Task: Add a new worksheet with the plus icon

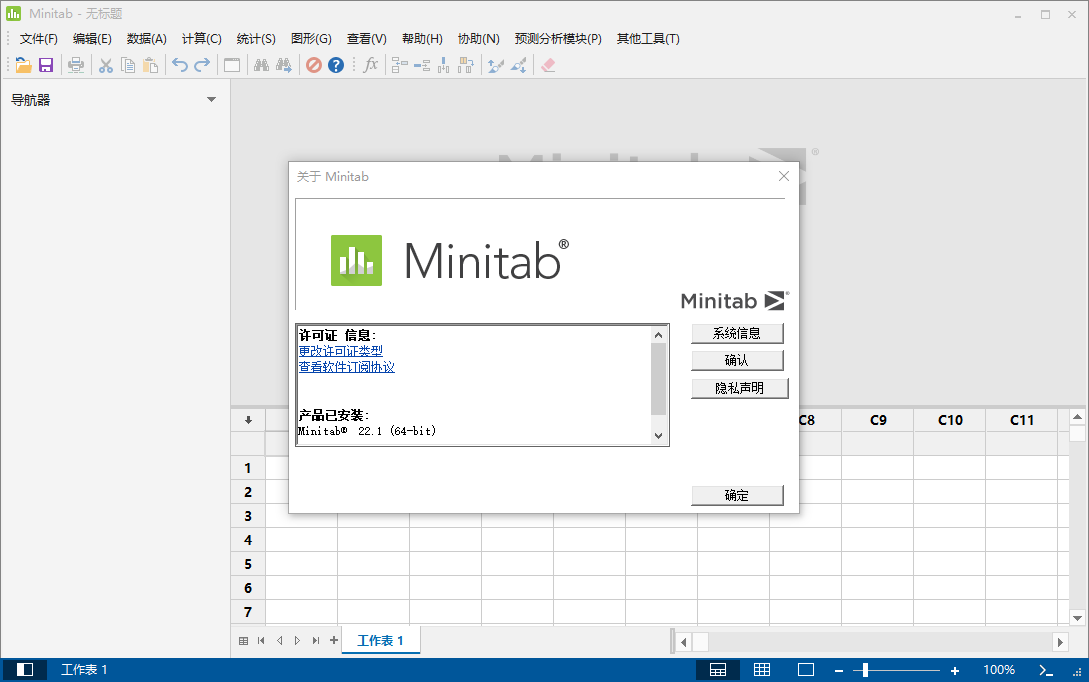Action: [x=334, y=640]
